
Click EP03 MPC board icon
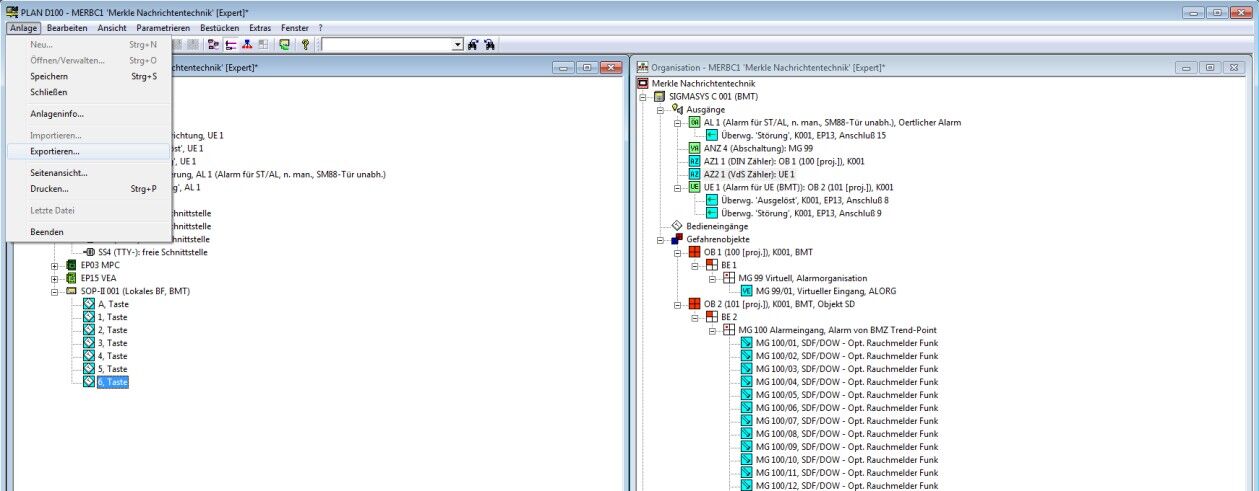(71, 265)
